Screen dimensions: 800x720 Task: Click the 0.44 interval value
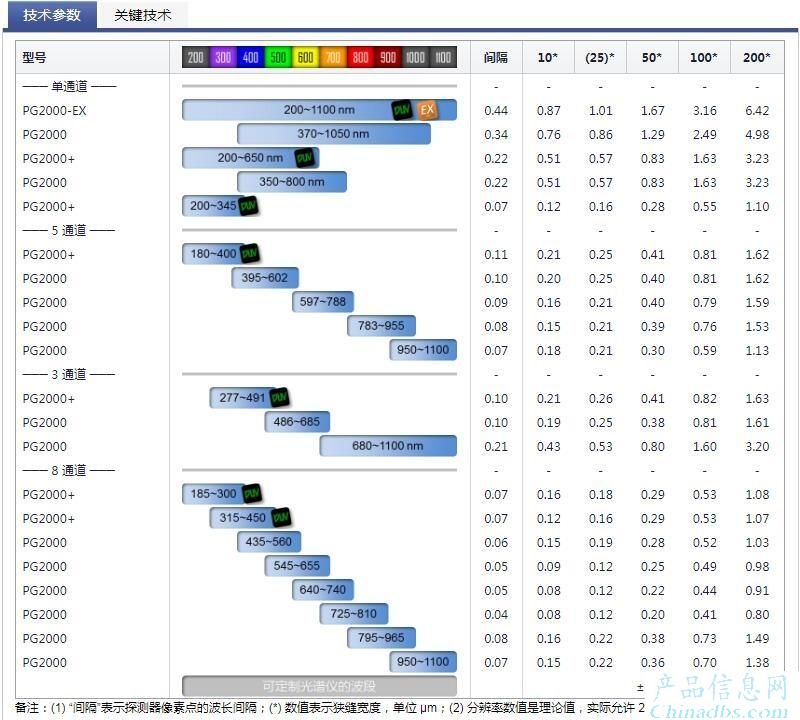tap(496, 110)
